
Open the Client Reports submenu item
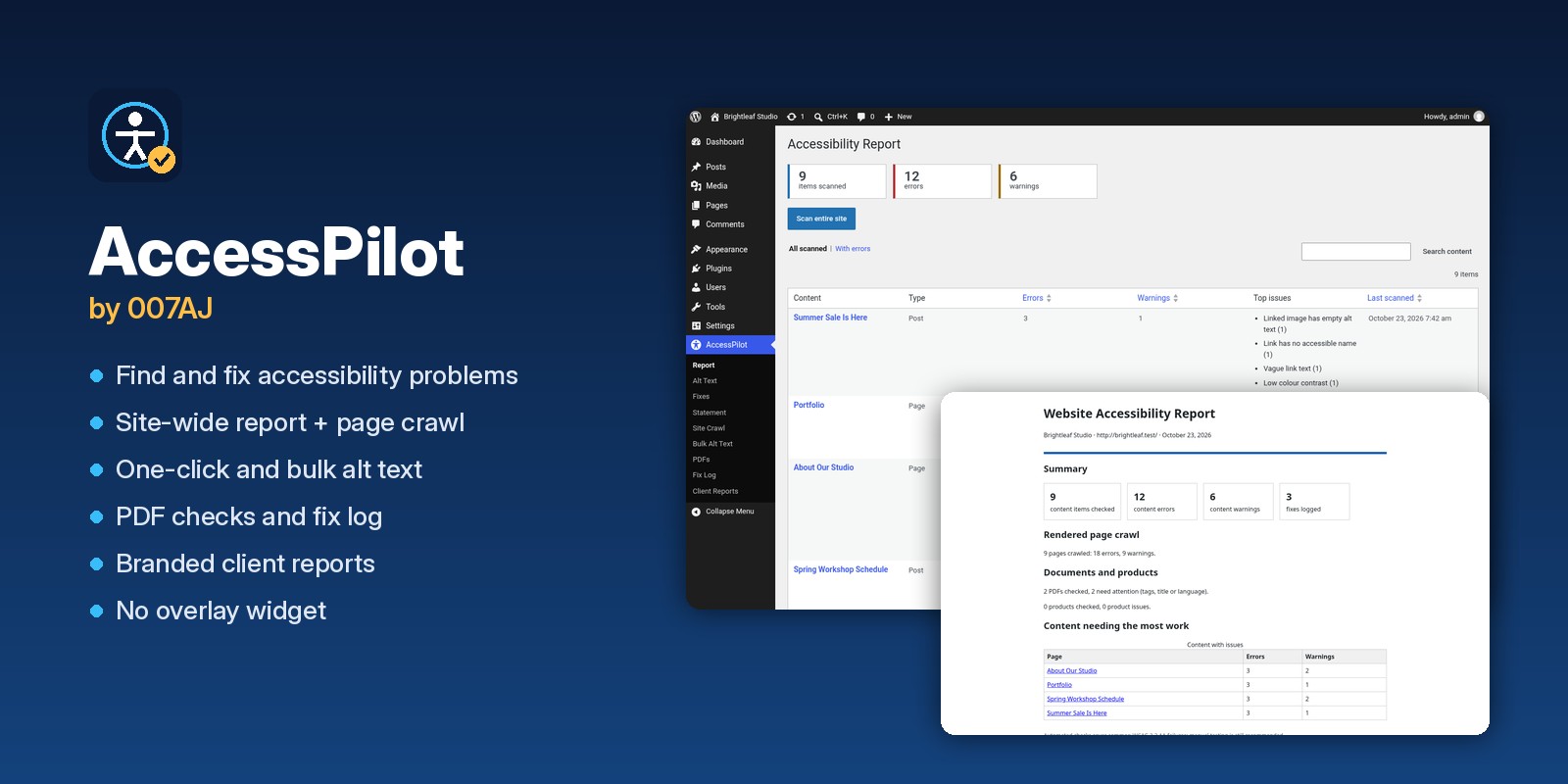[x=715, y=492]
